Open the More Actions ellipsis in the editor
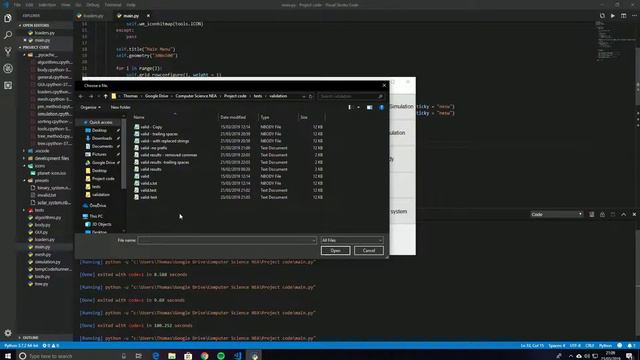The image size is (640, 360). click(x=634, y=16)
